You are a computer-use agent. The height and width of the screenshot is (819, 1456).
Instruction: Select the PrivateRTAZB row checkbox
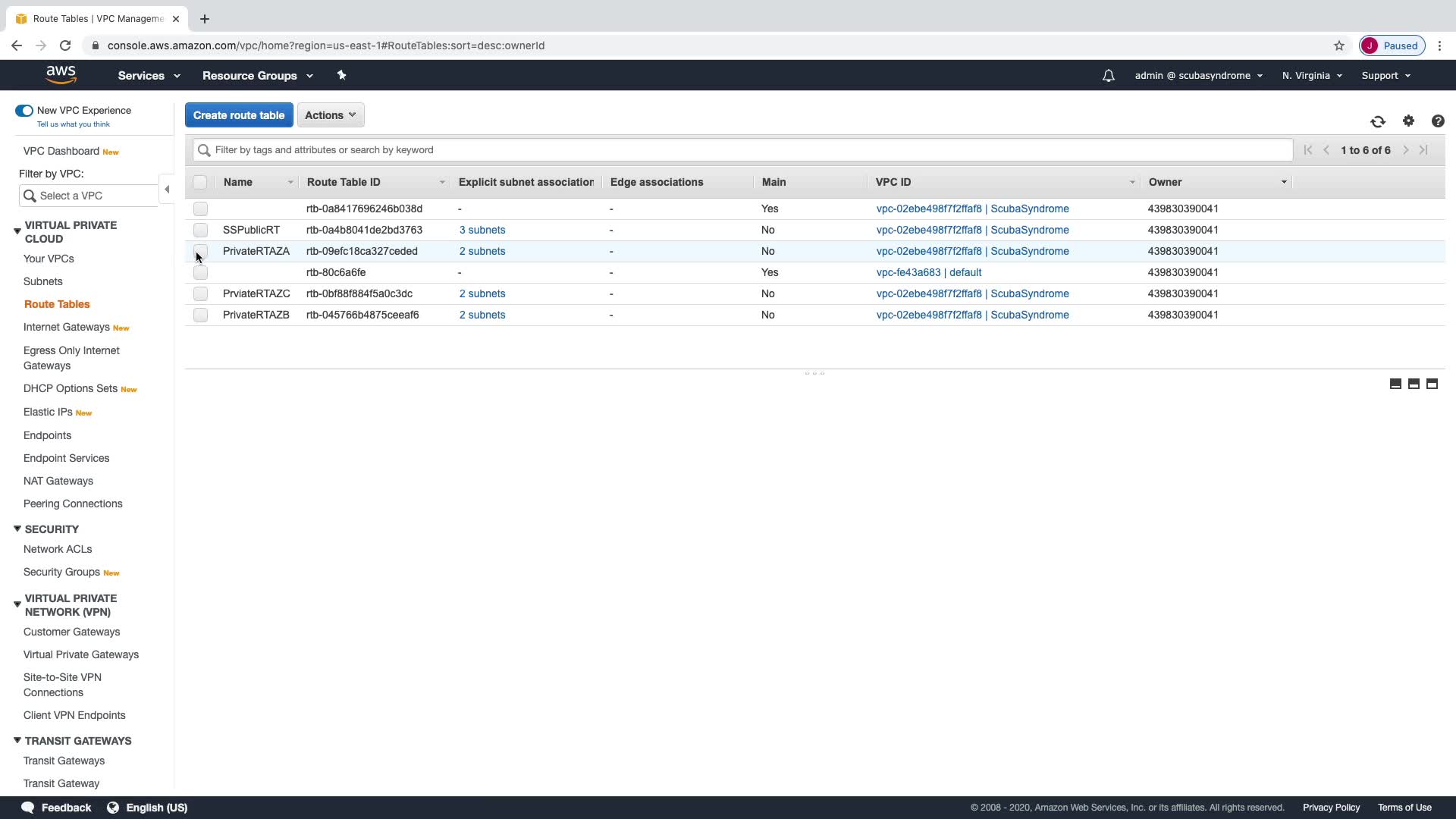coord(200,315)
